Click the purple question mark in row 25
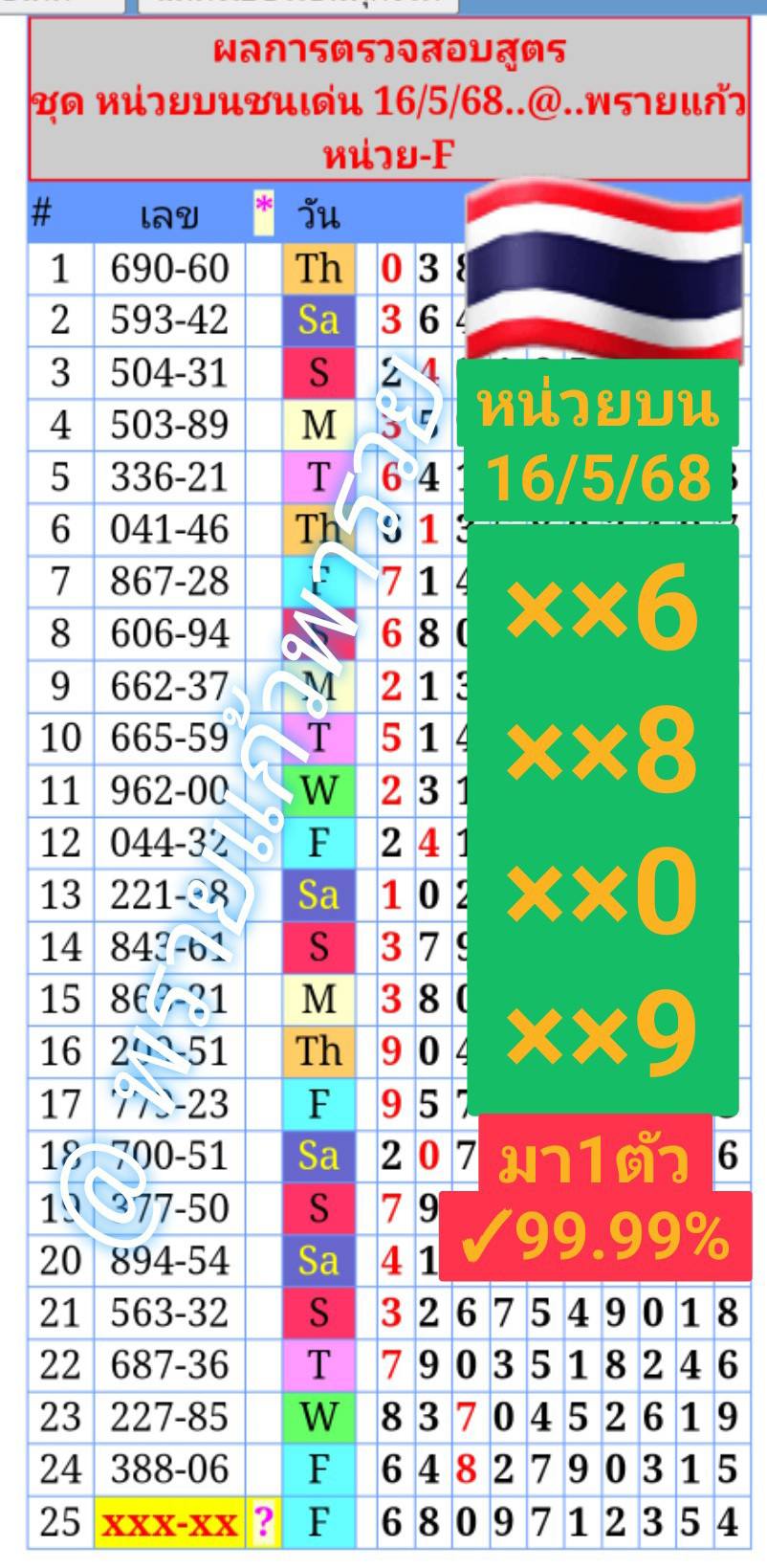Screen dimensions: 767x1568 coord(263,1521)
